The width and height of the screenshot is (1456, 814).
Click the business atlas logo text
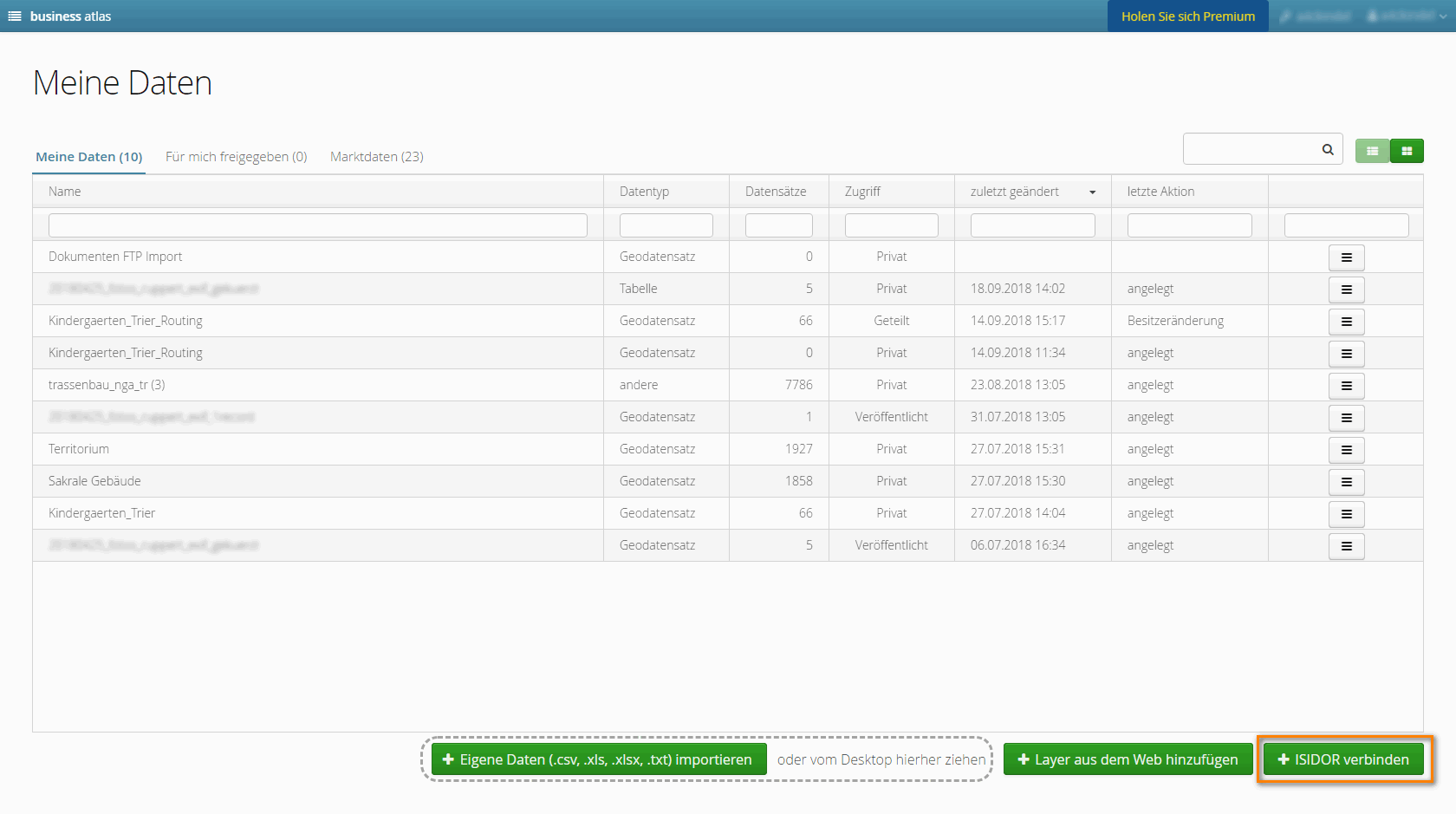click(x=70, y=16)
